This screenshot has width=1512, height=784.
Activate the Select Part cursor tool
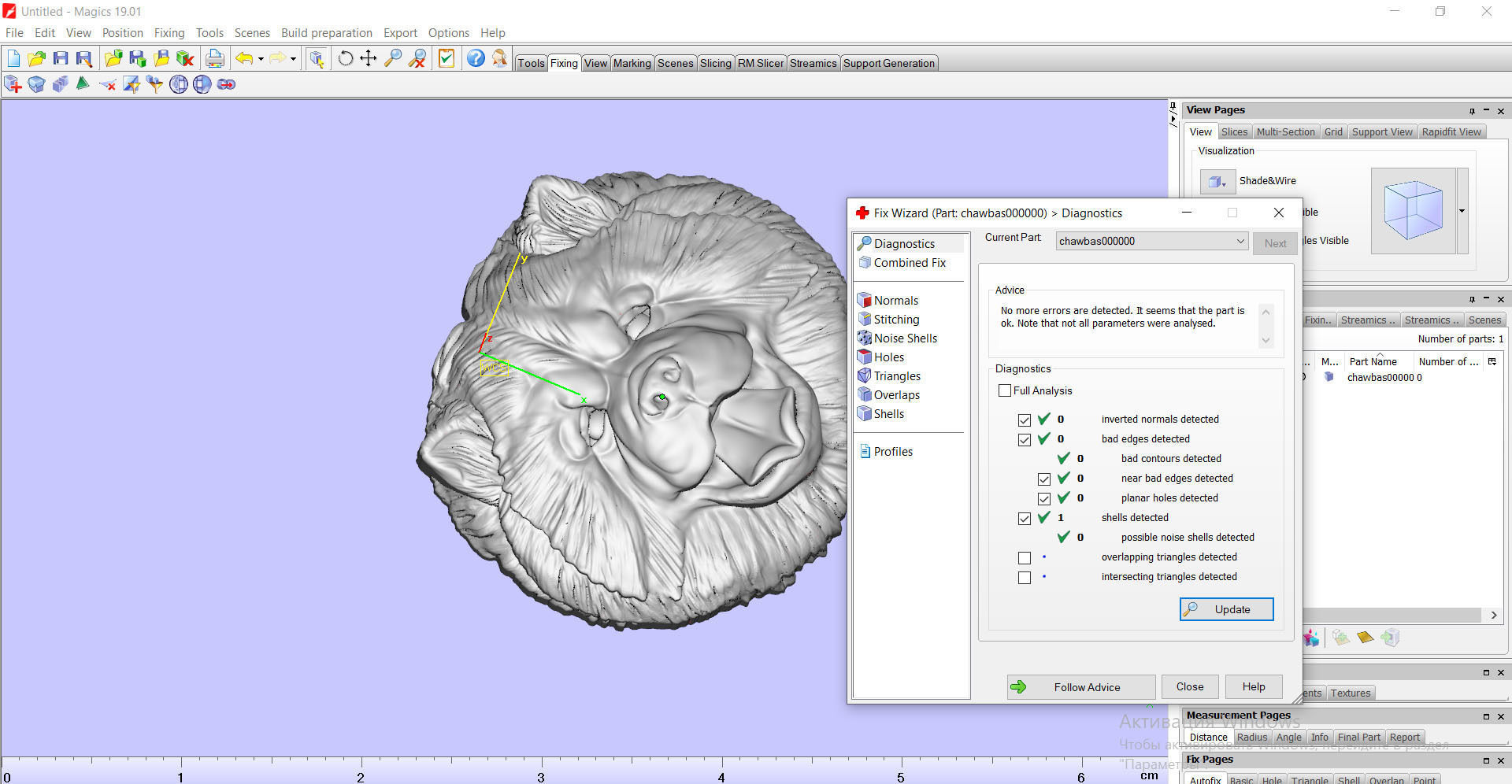(317, 58)
